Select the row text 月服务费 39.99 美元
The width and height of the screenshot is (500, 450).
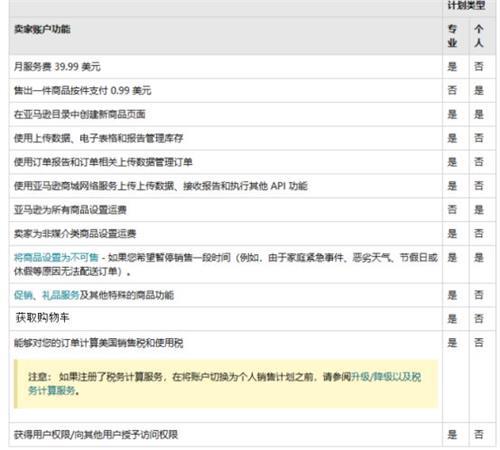coord(57,67)
